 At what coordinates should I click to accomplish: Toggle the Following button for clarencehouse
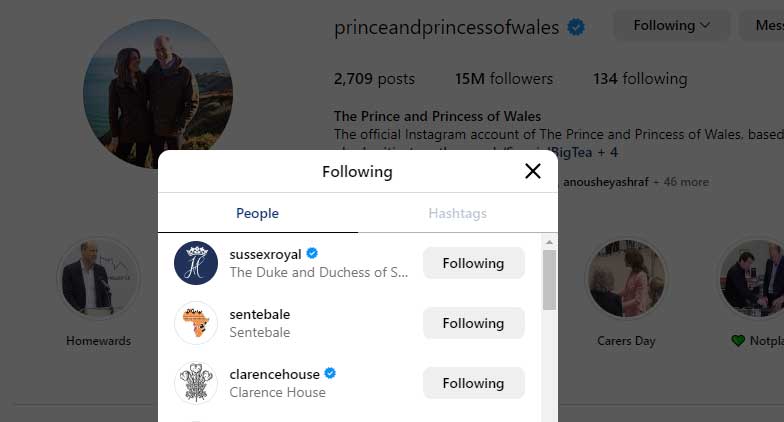(473, 383)
